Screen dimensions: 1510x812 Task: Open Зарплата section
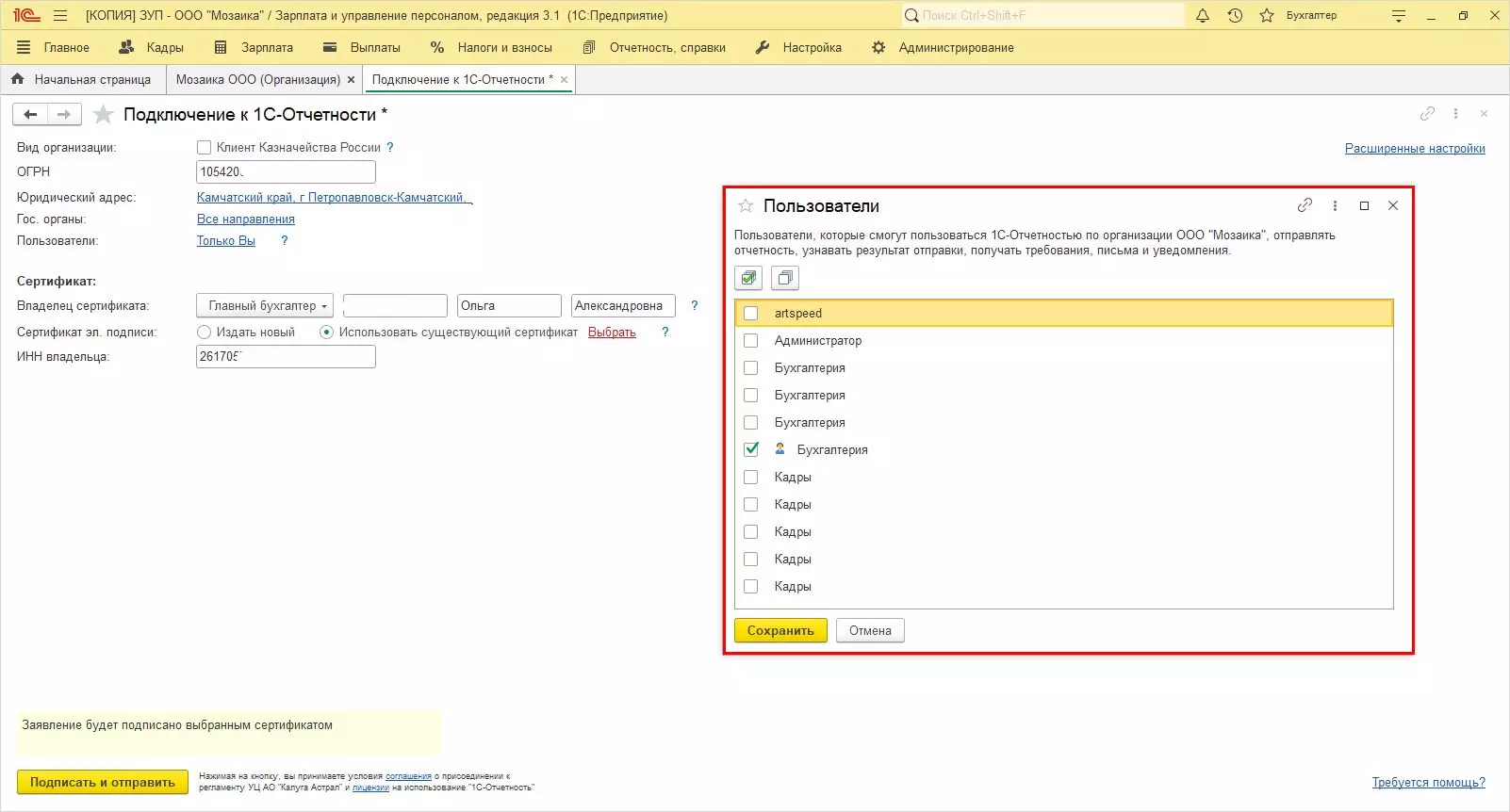254,47
